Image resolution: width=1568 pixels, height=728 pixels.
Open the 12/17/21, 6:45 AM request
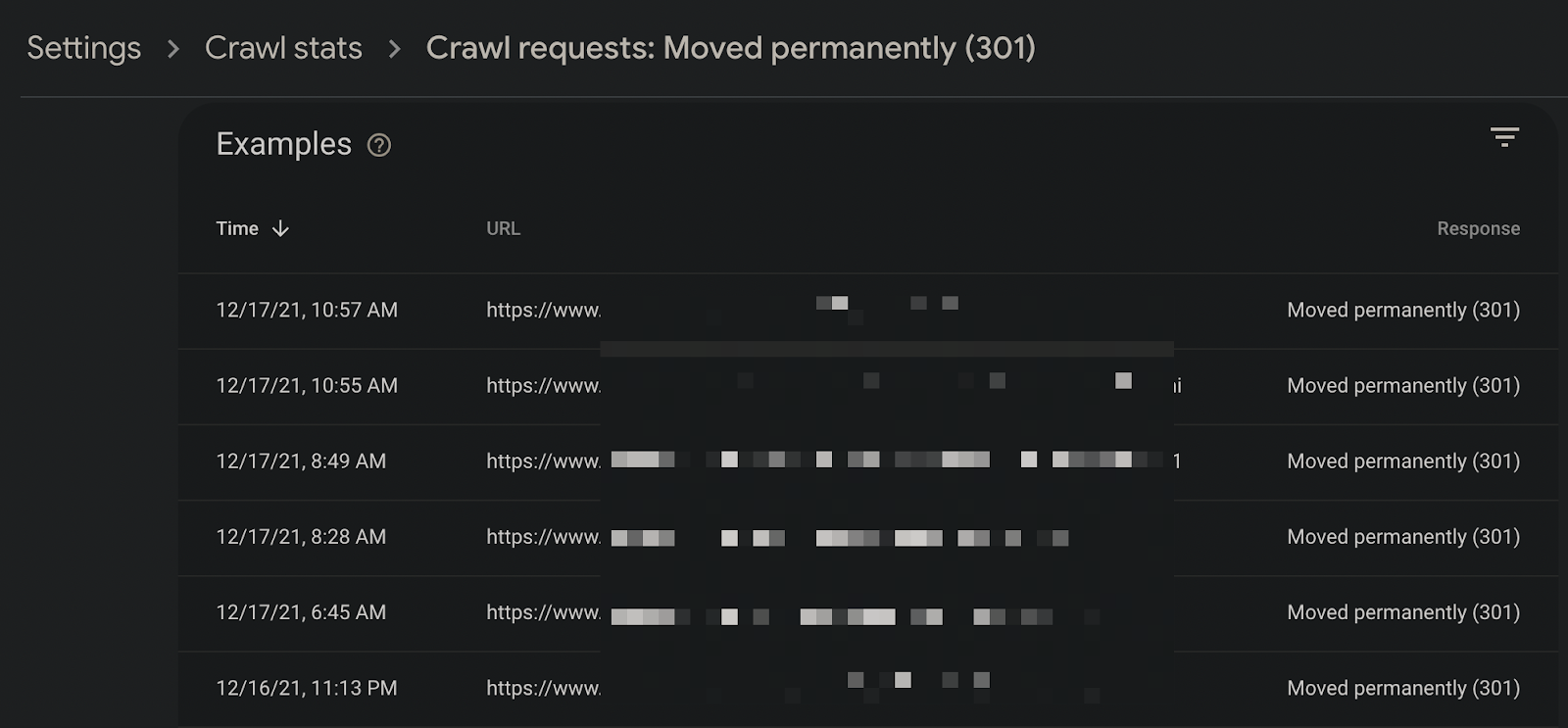tap(868, 612)
